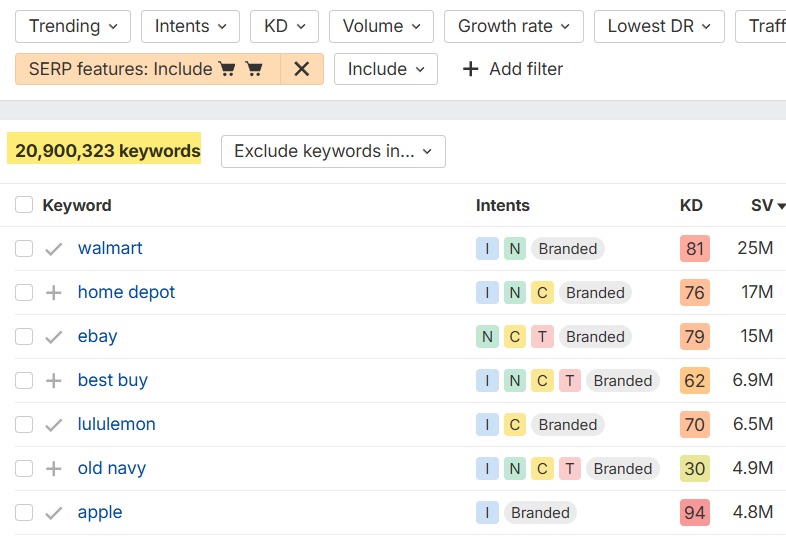Toggle the select-all checkbox in Keyword header
Screen dimensions: 786x537
point(24,205)
